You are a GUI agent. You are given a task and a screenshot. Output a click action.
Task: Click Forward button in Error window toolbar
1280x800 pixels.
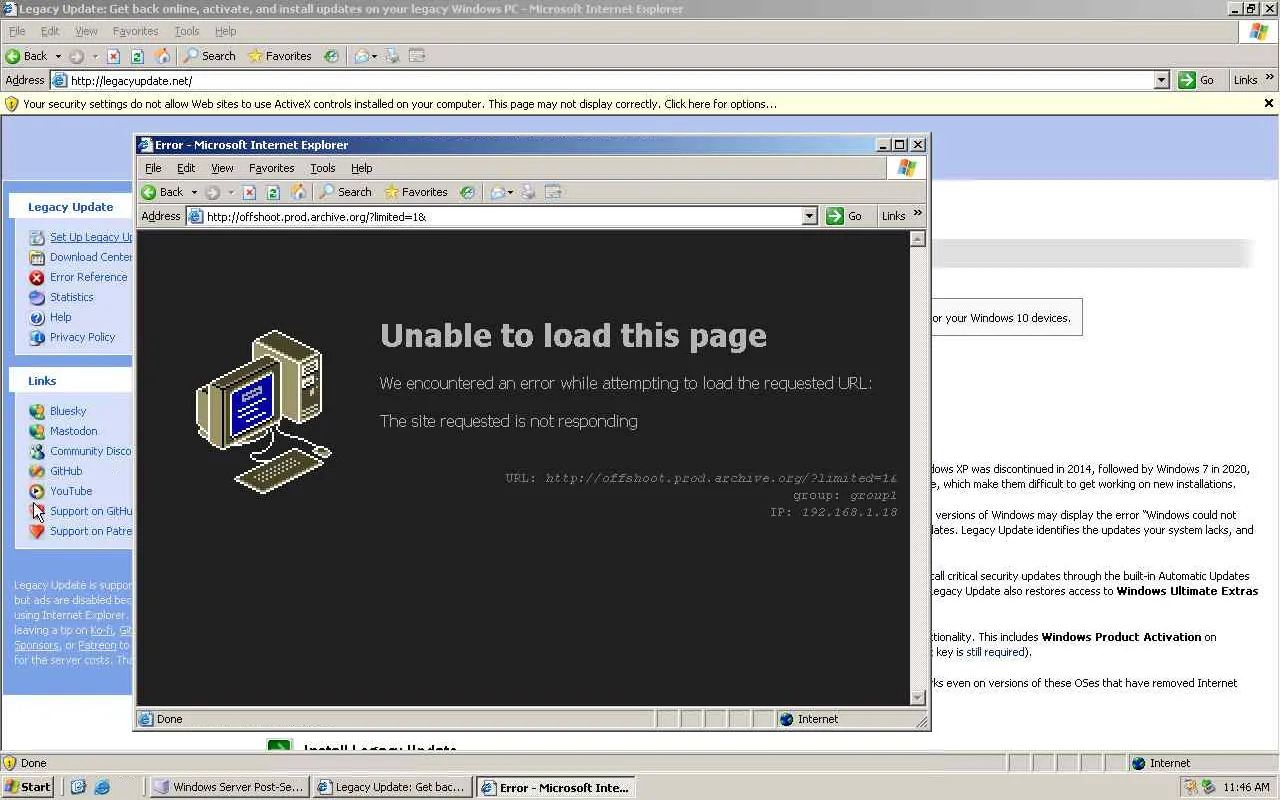(212, 192)
